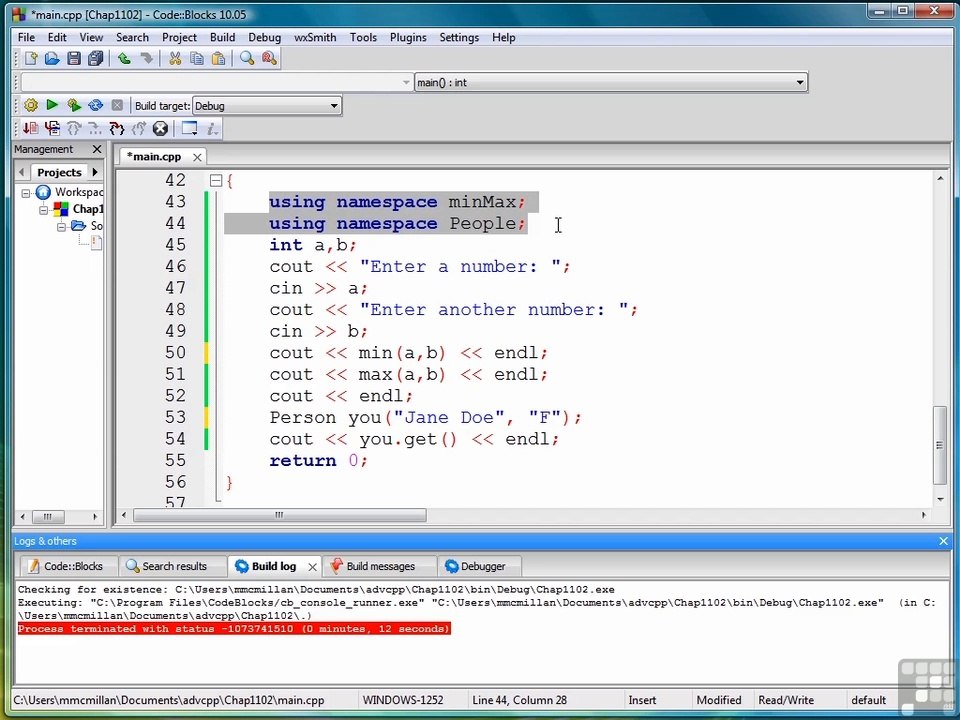Click the Step into debugger icon
This screenshot has height=720, width=960.
click(117, 129)
